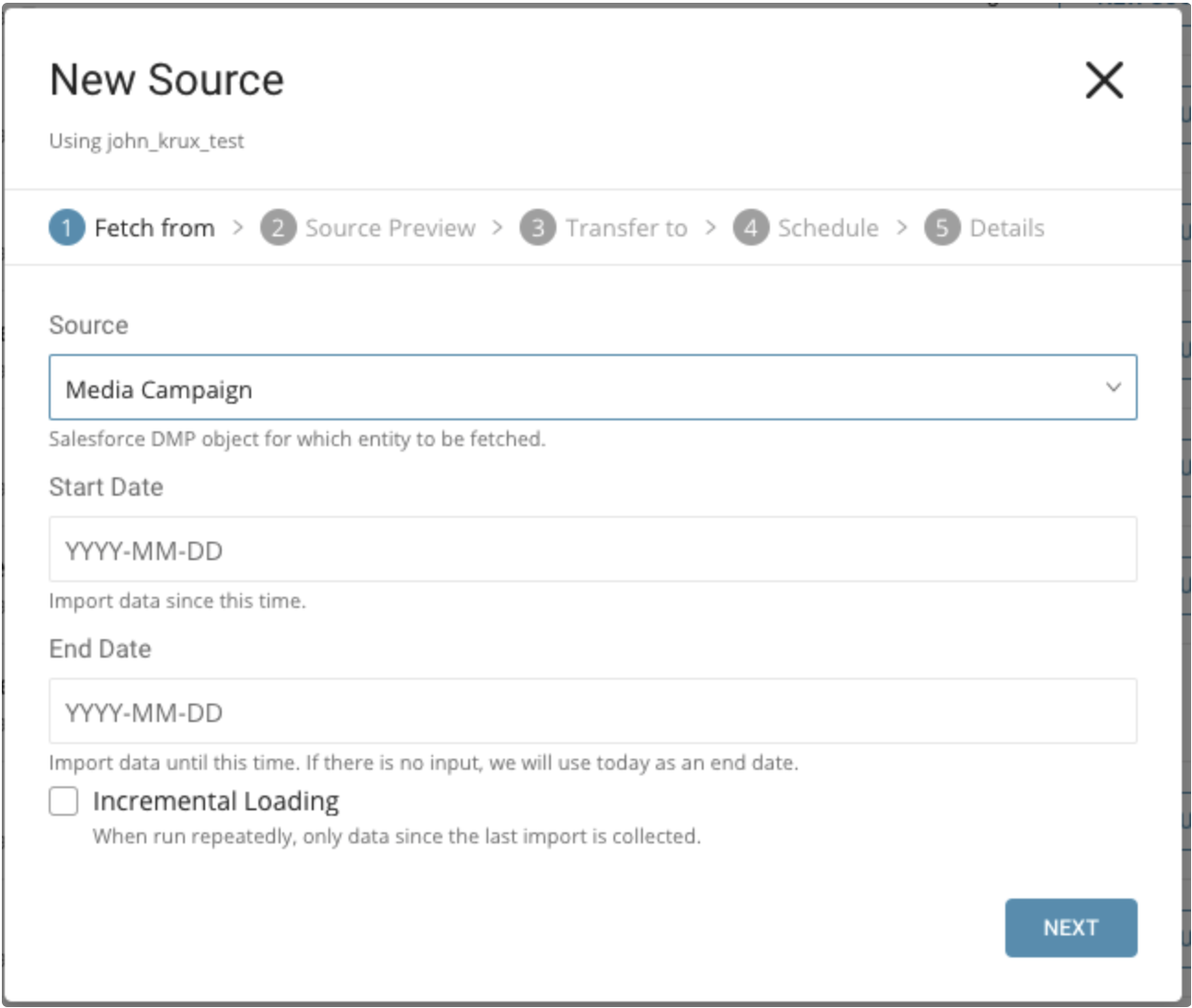Image resolution: width=1192 pixels, height=1008 pixels.
Task: Open the Details step label
Action: [x=1007, y=228]
